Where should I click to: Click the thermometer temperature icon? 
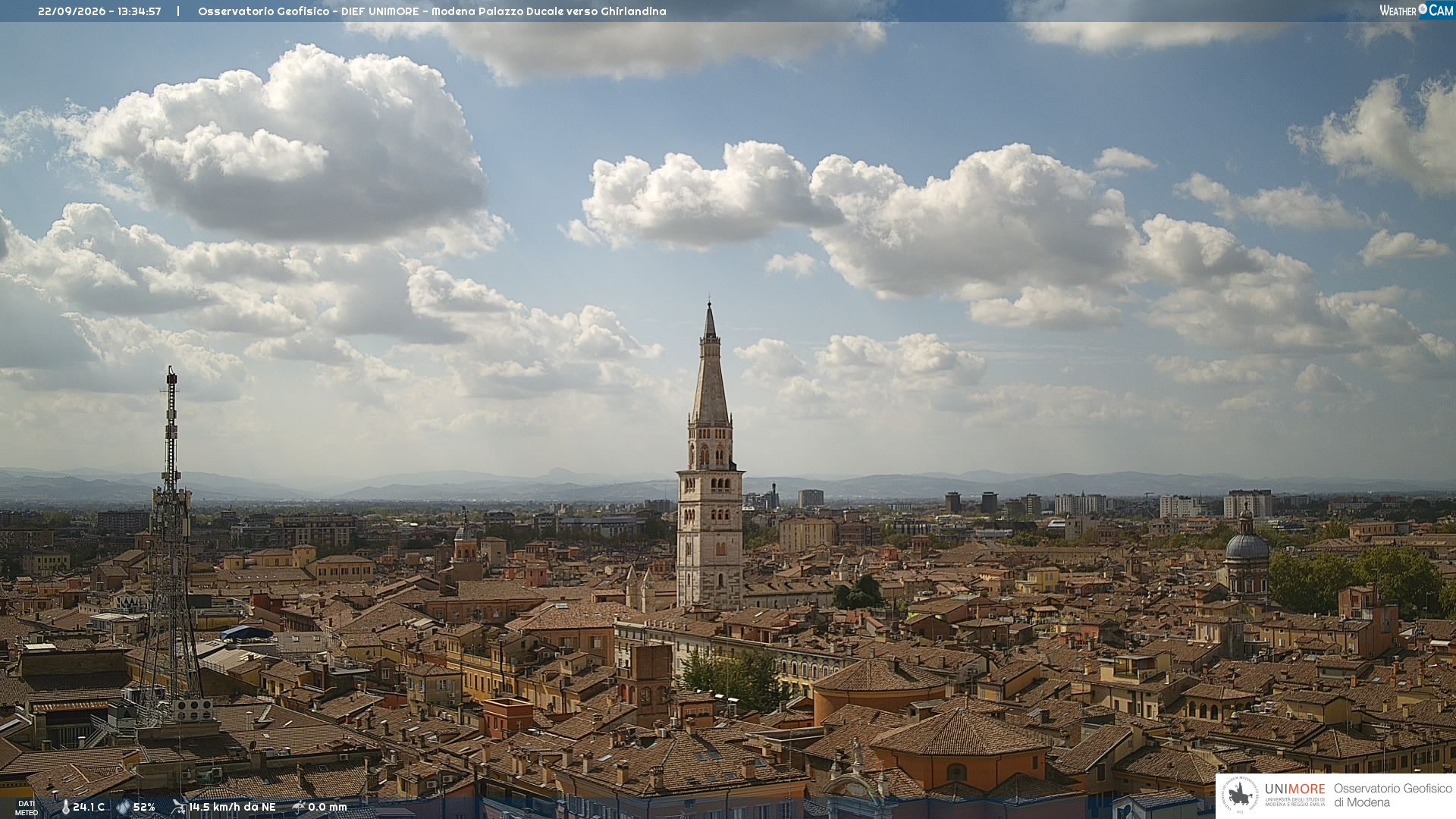66,807
